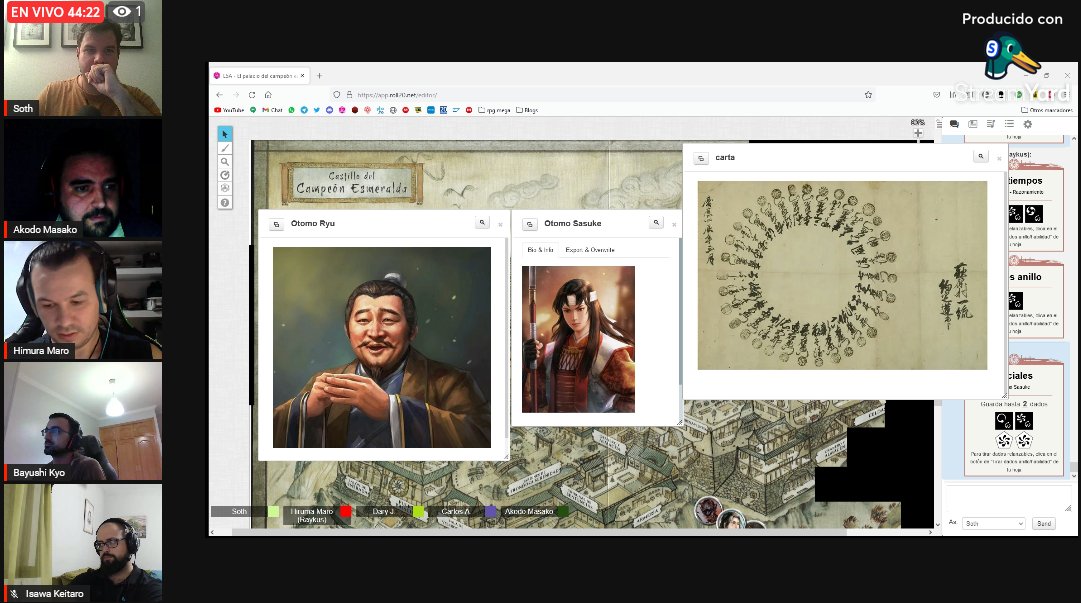Go back in browser history
The height and width of the screenshot is (603, 1081).
[x=219, y=94]
